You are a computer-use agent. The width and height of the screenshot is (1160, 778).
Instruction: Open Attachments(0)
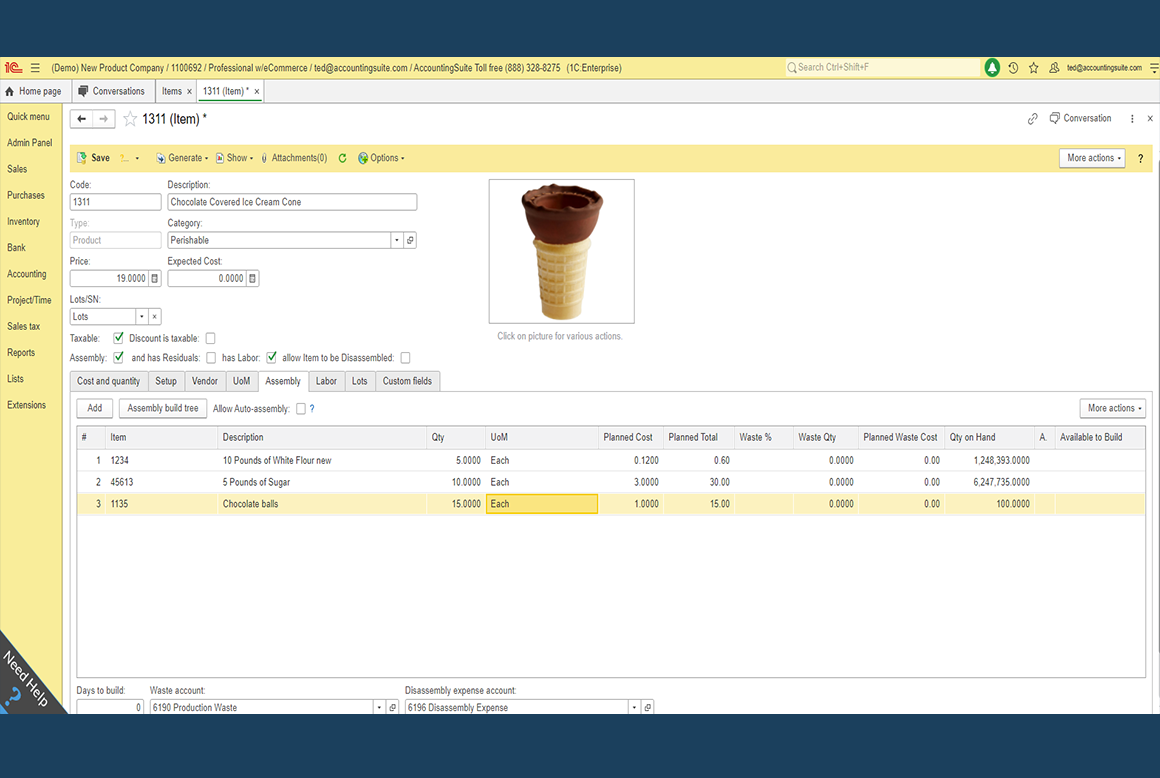click(x=294, y=158)
